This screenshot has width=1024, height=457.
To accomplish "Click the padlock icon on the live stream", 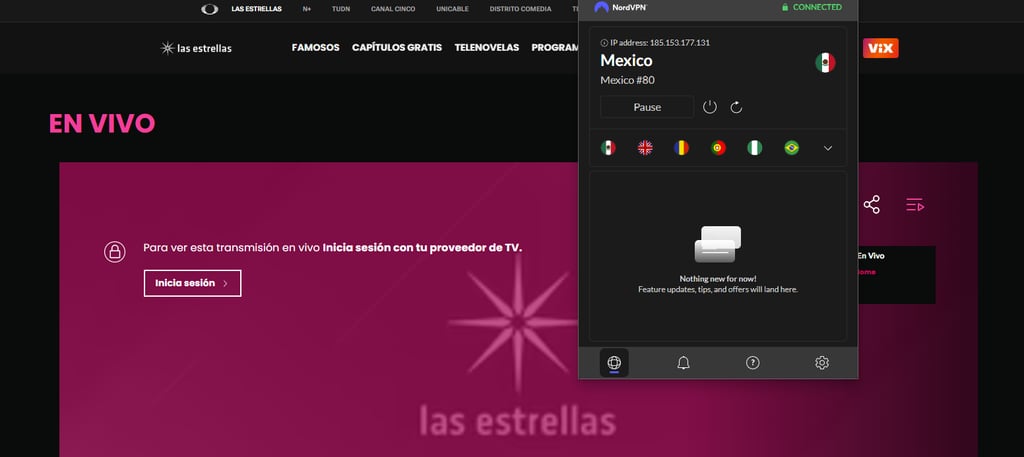I will tap(115, 251).
